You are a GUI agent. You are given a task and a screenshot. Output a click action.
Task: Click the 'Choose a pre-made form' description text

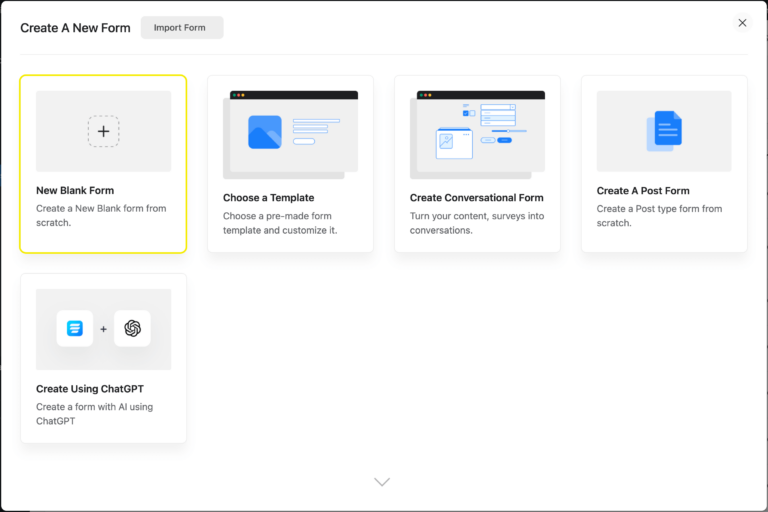(280, 223)
